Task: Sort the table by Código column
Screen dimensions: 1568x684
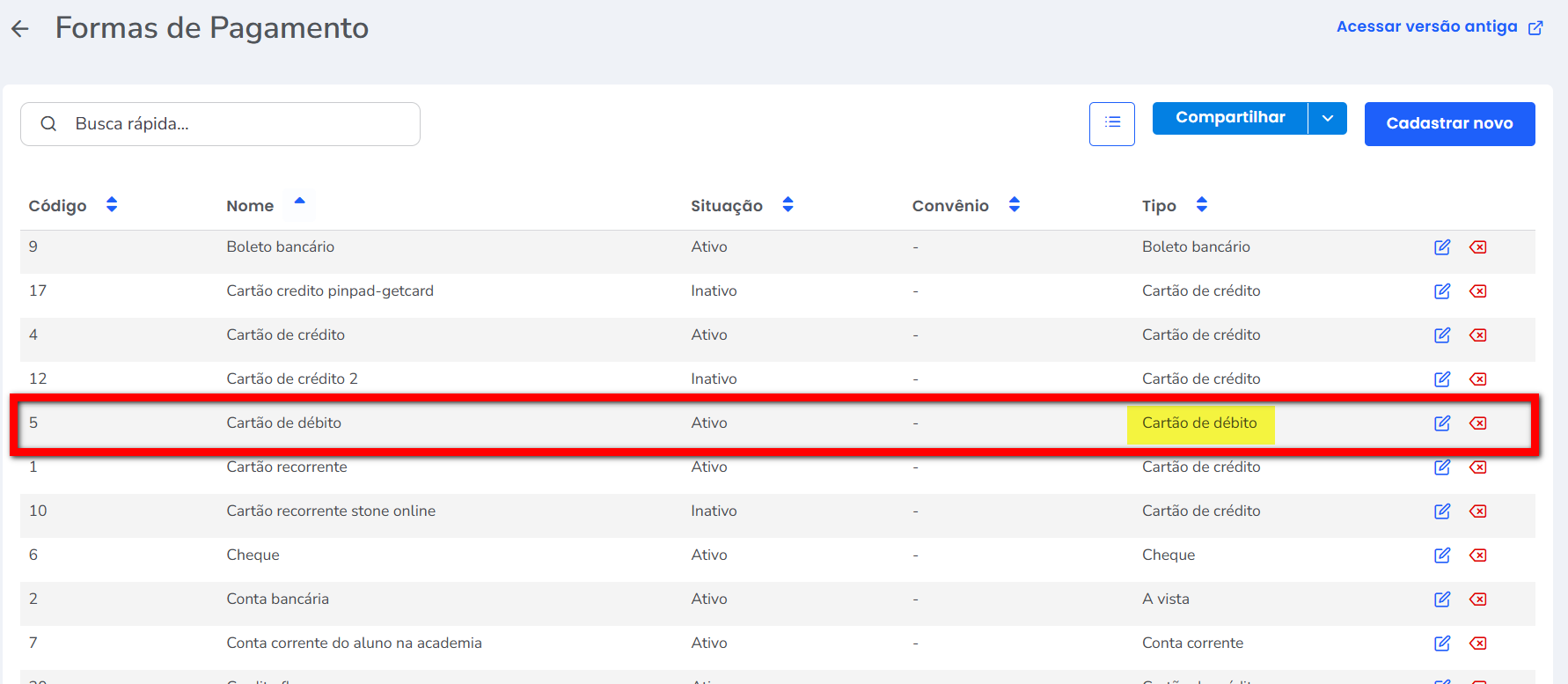Action: [112, 205]
